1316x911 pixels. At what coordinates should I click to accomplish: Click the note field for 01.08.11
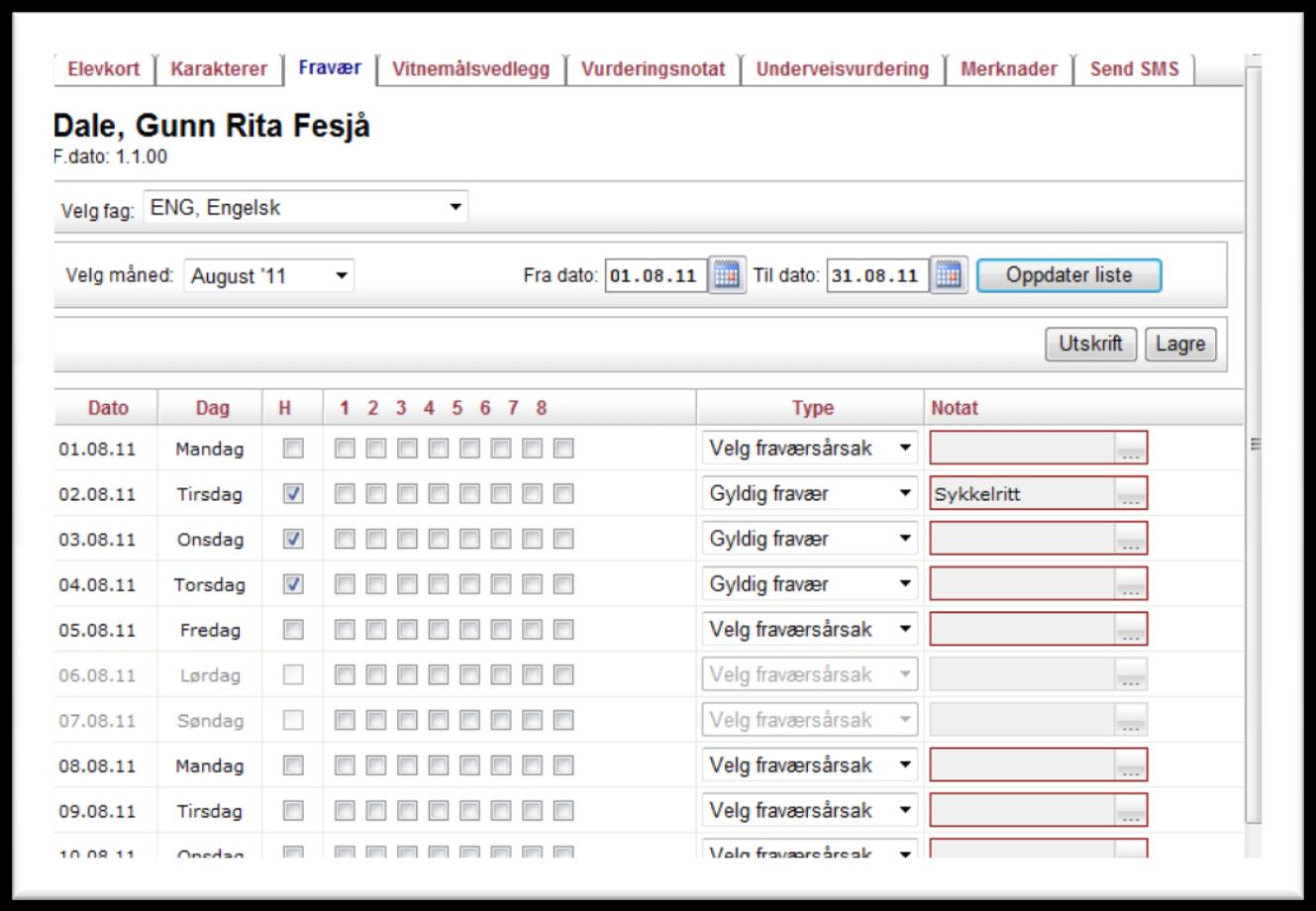[x=1023, y=450]
